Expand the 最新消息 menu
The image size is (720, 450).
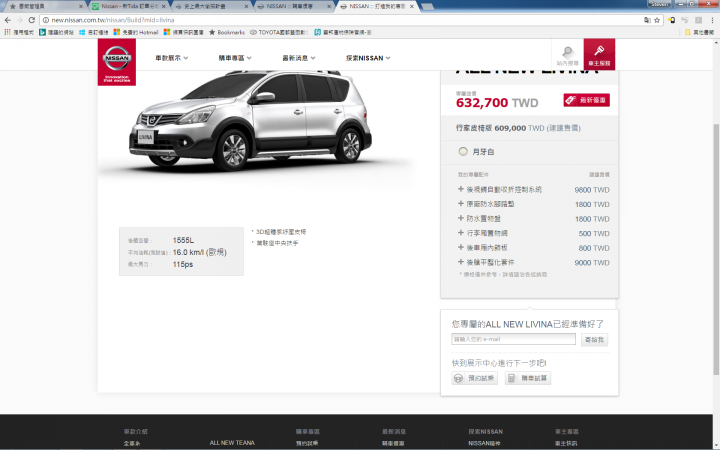[x=299, y=58]
